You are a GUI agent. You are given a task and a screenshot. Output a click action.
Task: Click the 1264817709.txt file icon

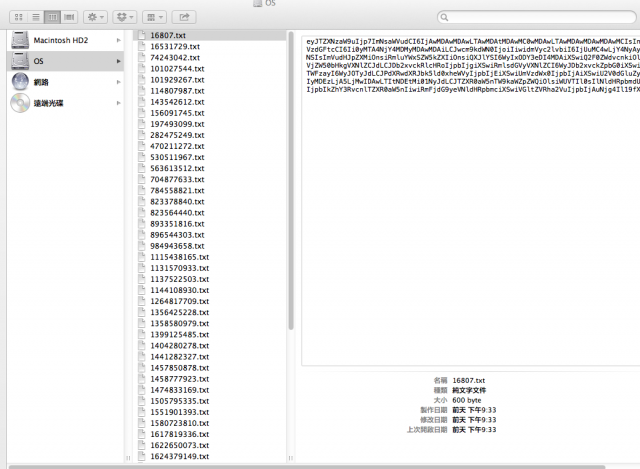[x=142, y=301]
